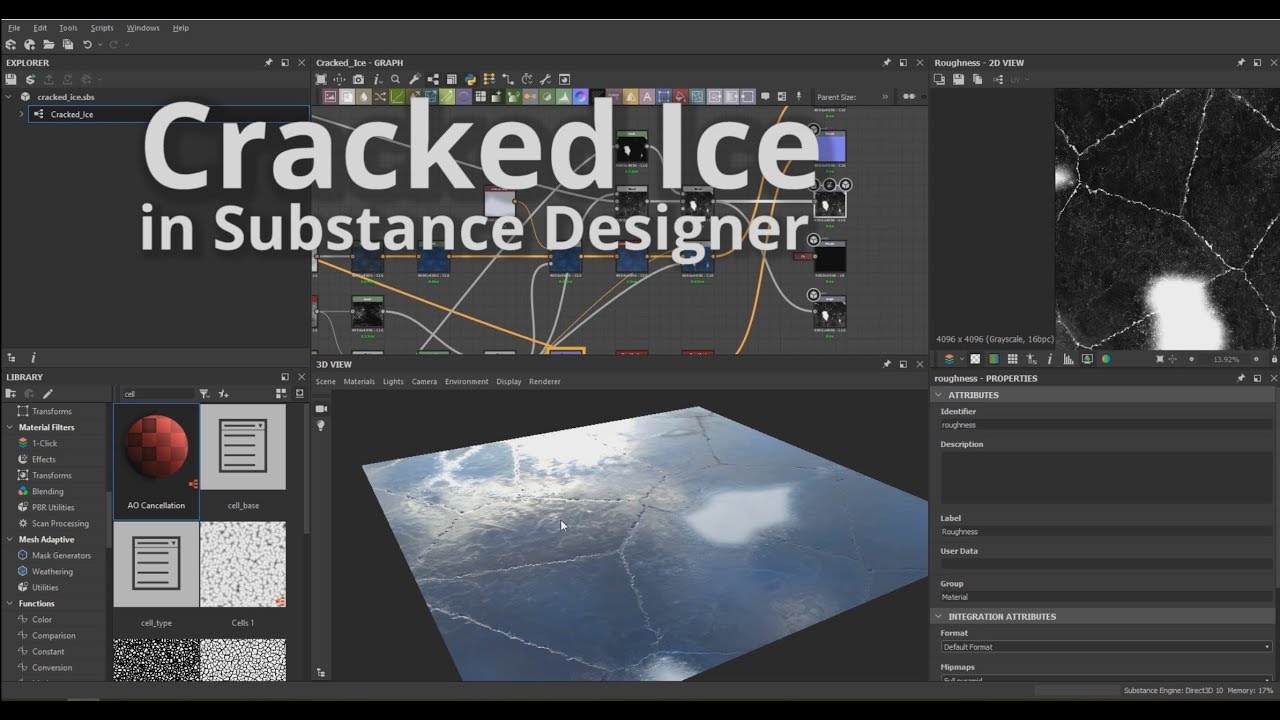Click the color wheel icon in 2D View

pyautogui.click(x=1106, y=359)
